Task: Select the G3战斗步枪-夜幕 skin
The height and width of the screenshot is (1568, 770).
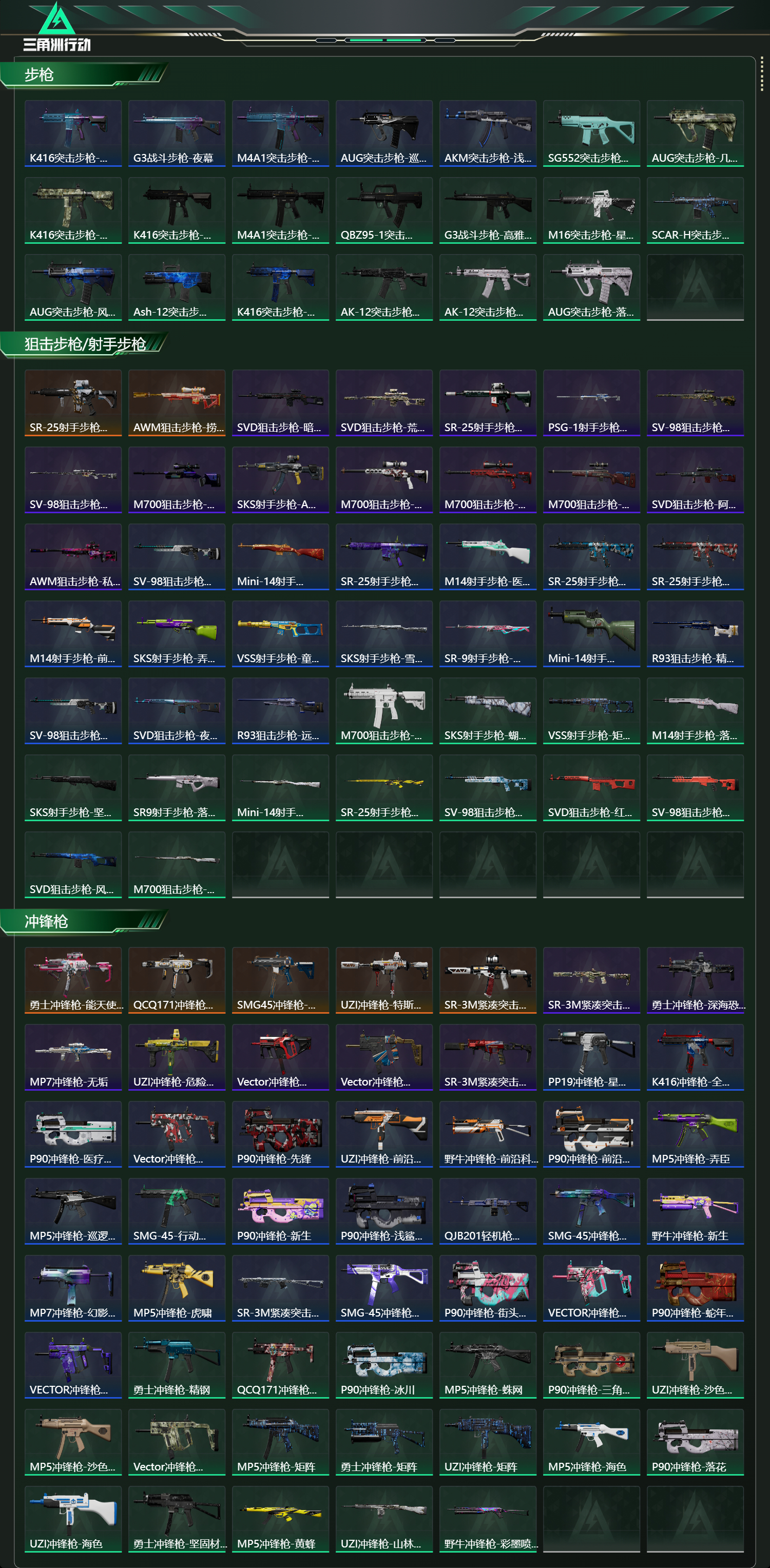Action: [177, 133]
